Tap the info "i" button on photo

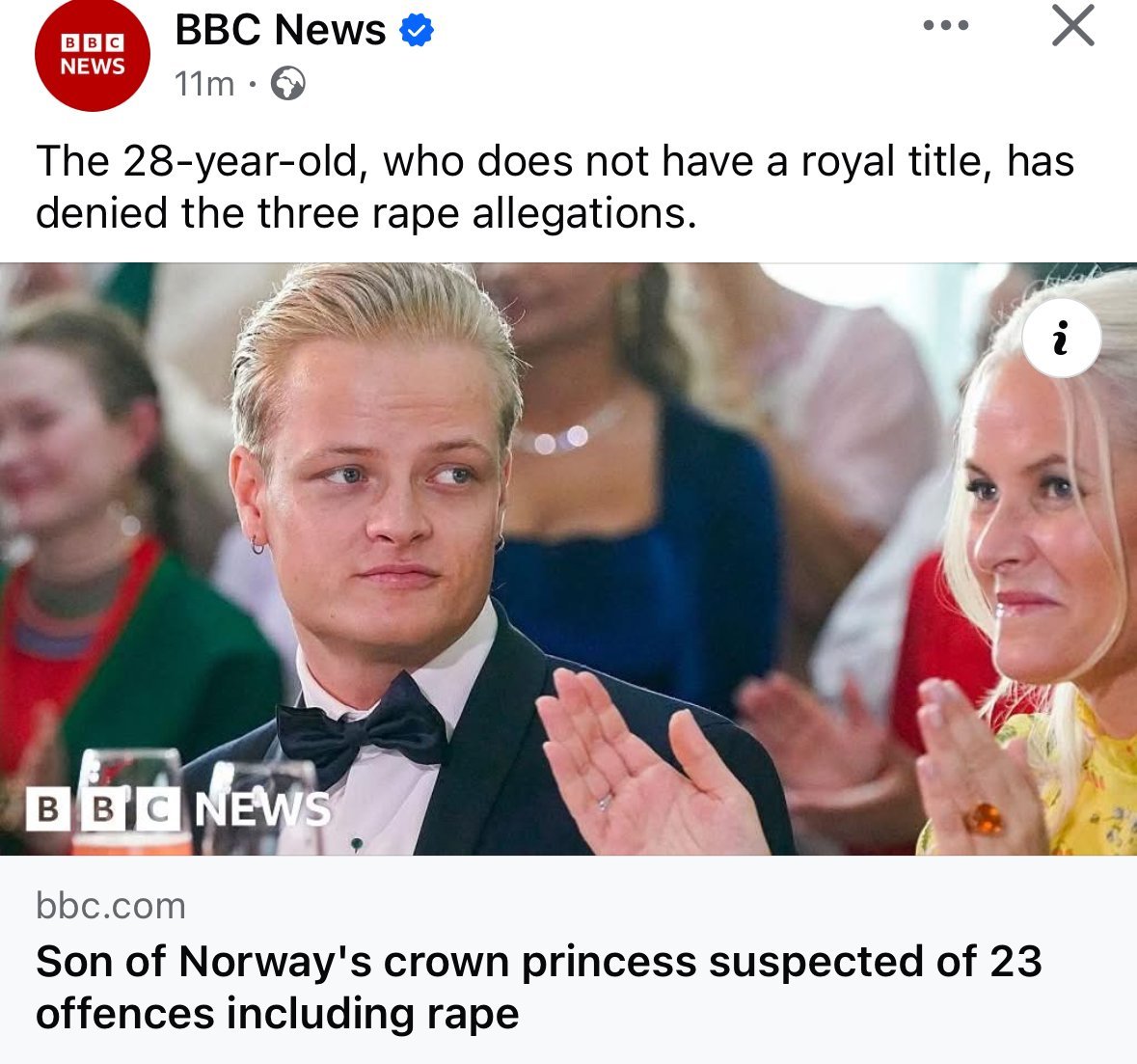click(1061, 339)
